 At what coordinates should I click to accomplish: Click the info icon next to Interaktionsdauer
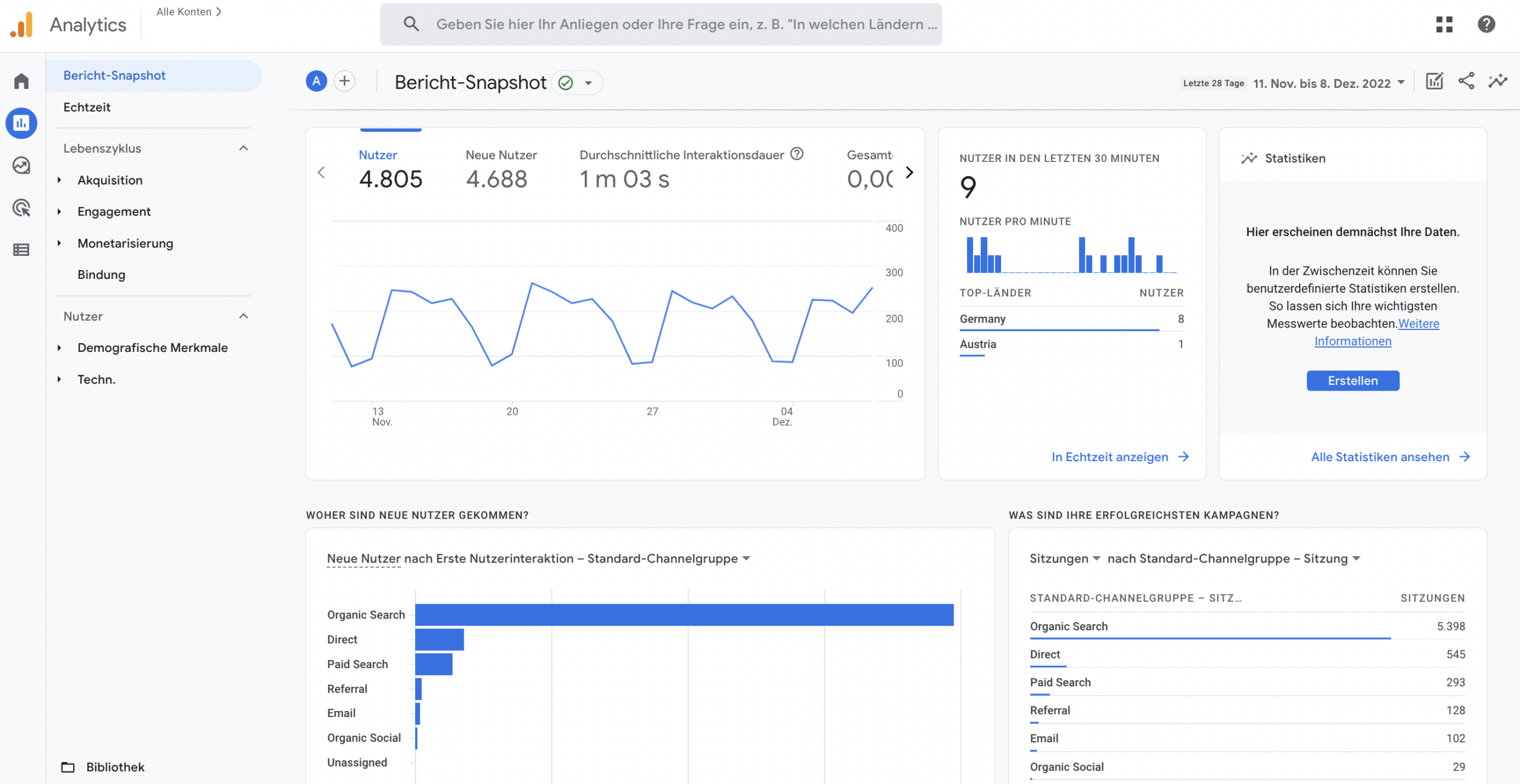pos(797,154)
